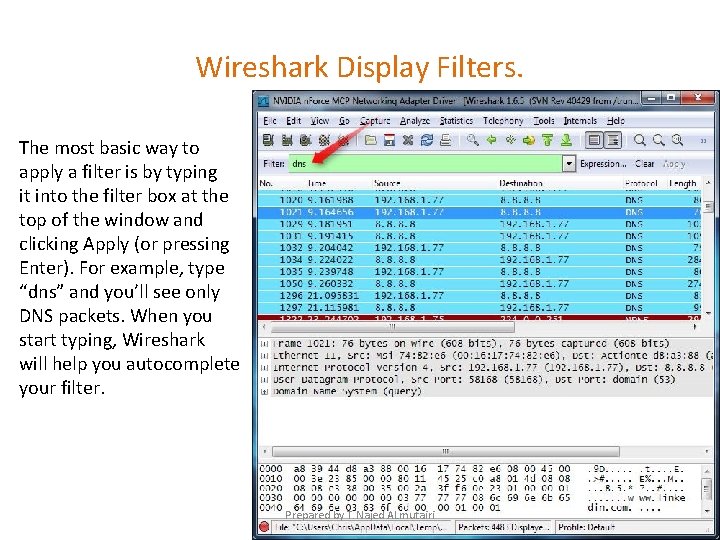
Task: Apply the display filter
Action: pyautogui.click(x=674, y=163)
